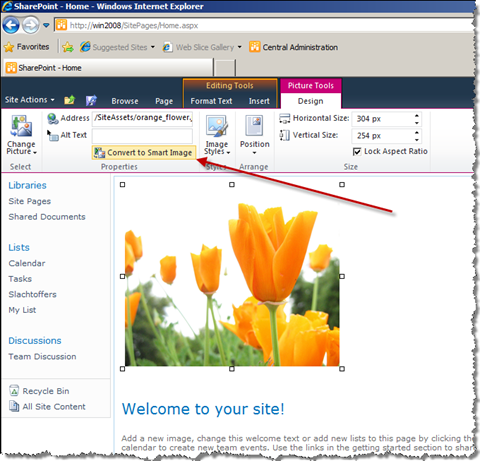
Task: Open the Position dropdown
Action: tap(255, 135)
